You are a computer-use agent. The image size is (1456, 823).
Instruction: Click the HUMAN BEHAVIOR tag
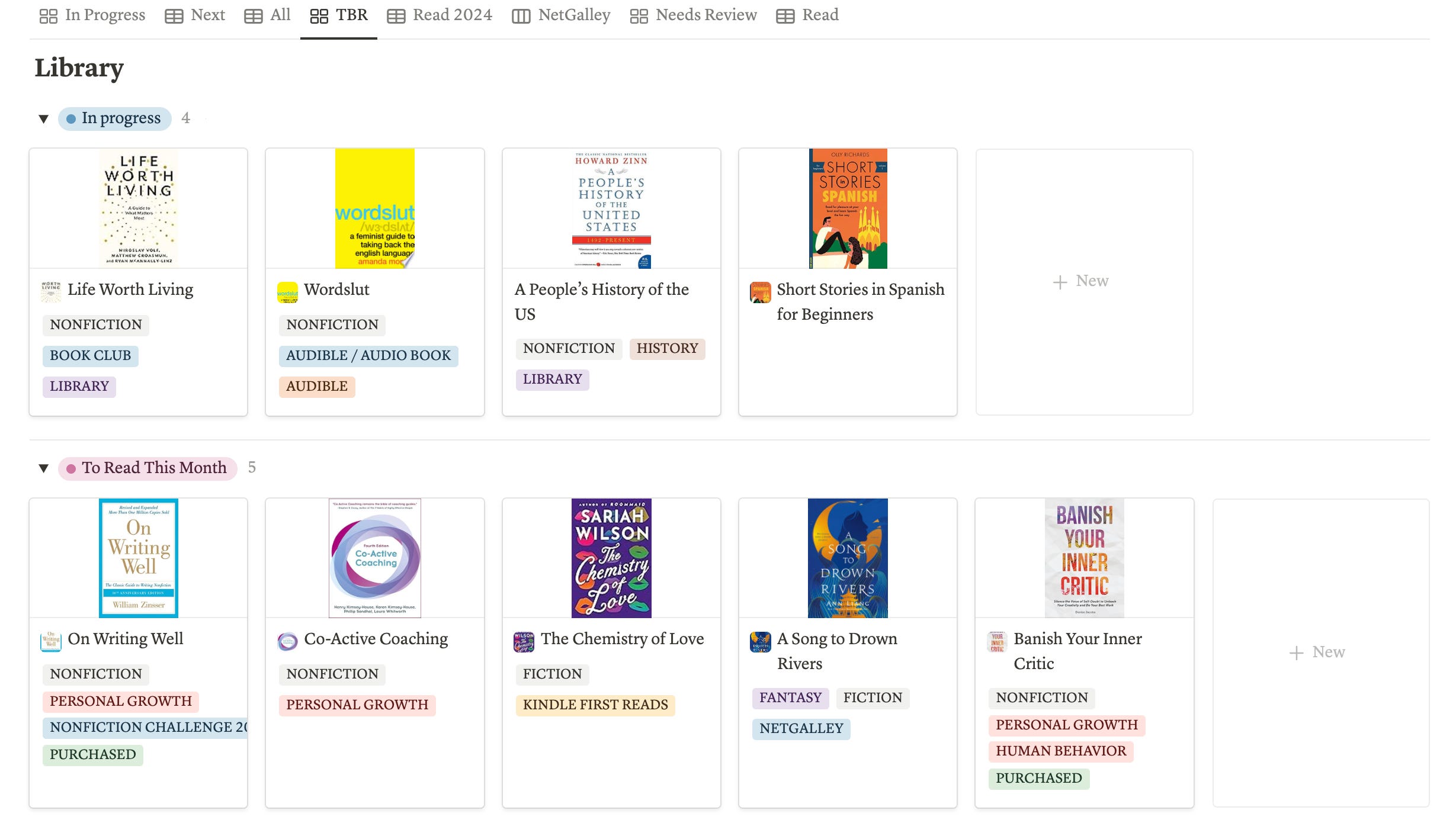coord(1061,751)
